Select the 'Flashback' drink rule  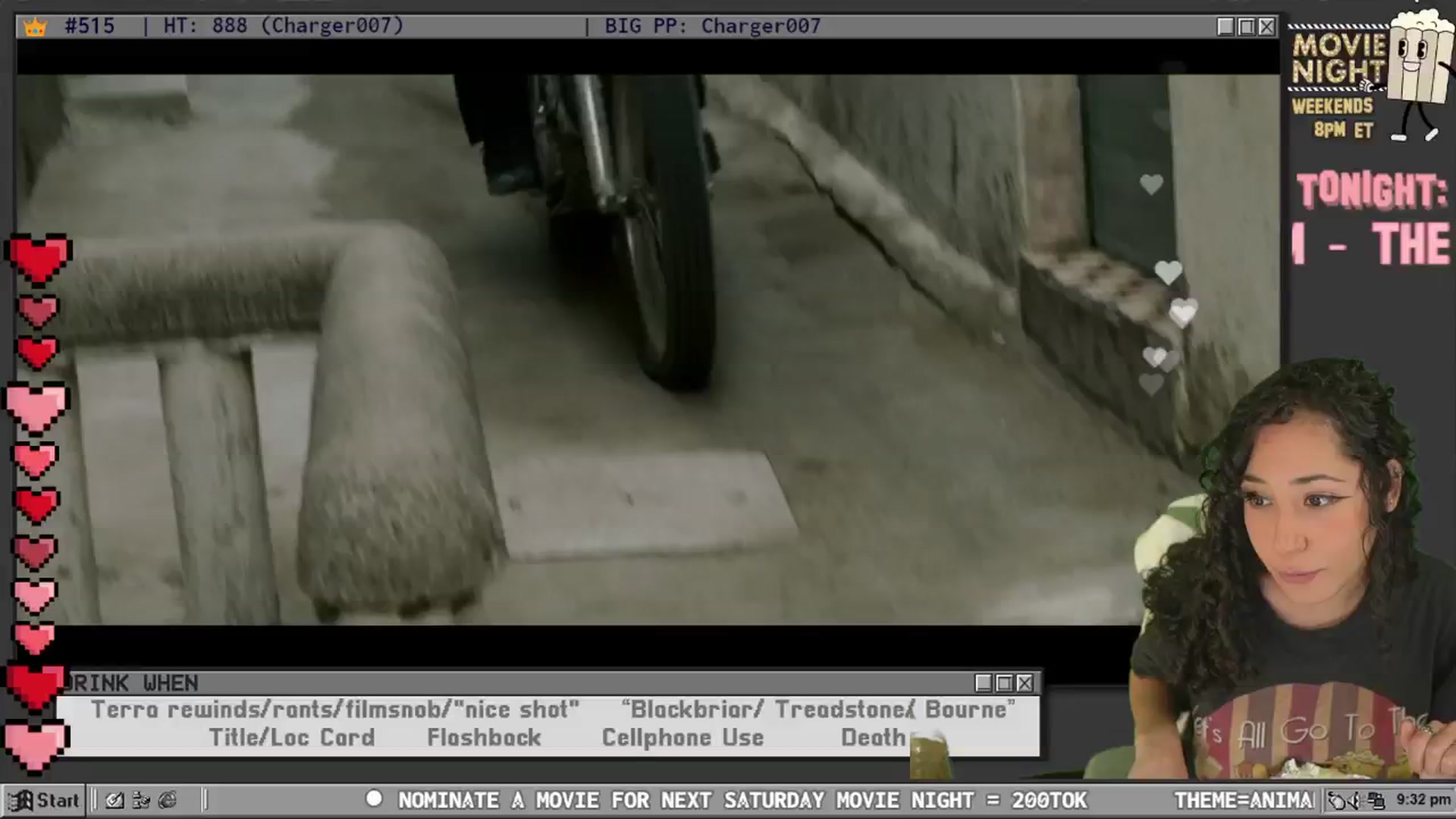pos(484,738)
